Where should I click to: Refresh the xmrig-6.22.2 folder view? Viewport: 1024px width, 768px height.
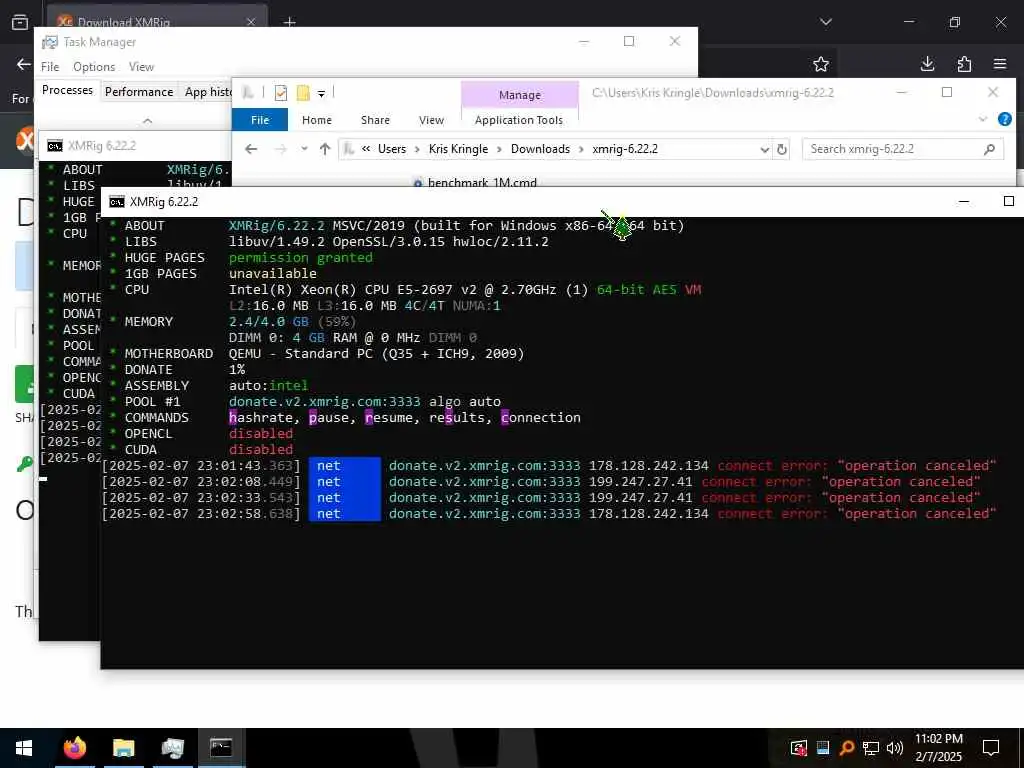pyautogui.click(x=782, y=150)
